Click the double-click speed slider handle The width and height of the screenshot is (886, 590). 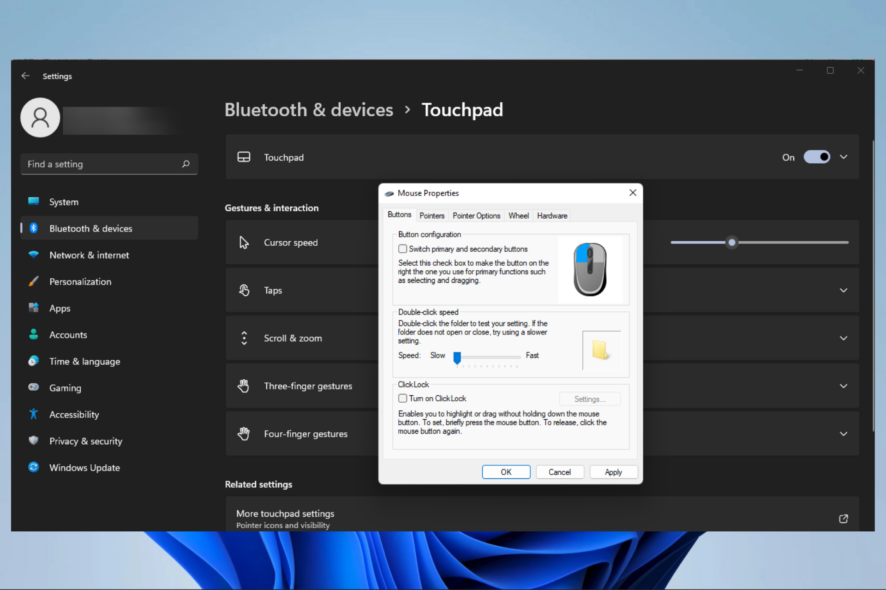[457, 357]
